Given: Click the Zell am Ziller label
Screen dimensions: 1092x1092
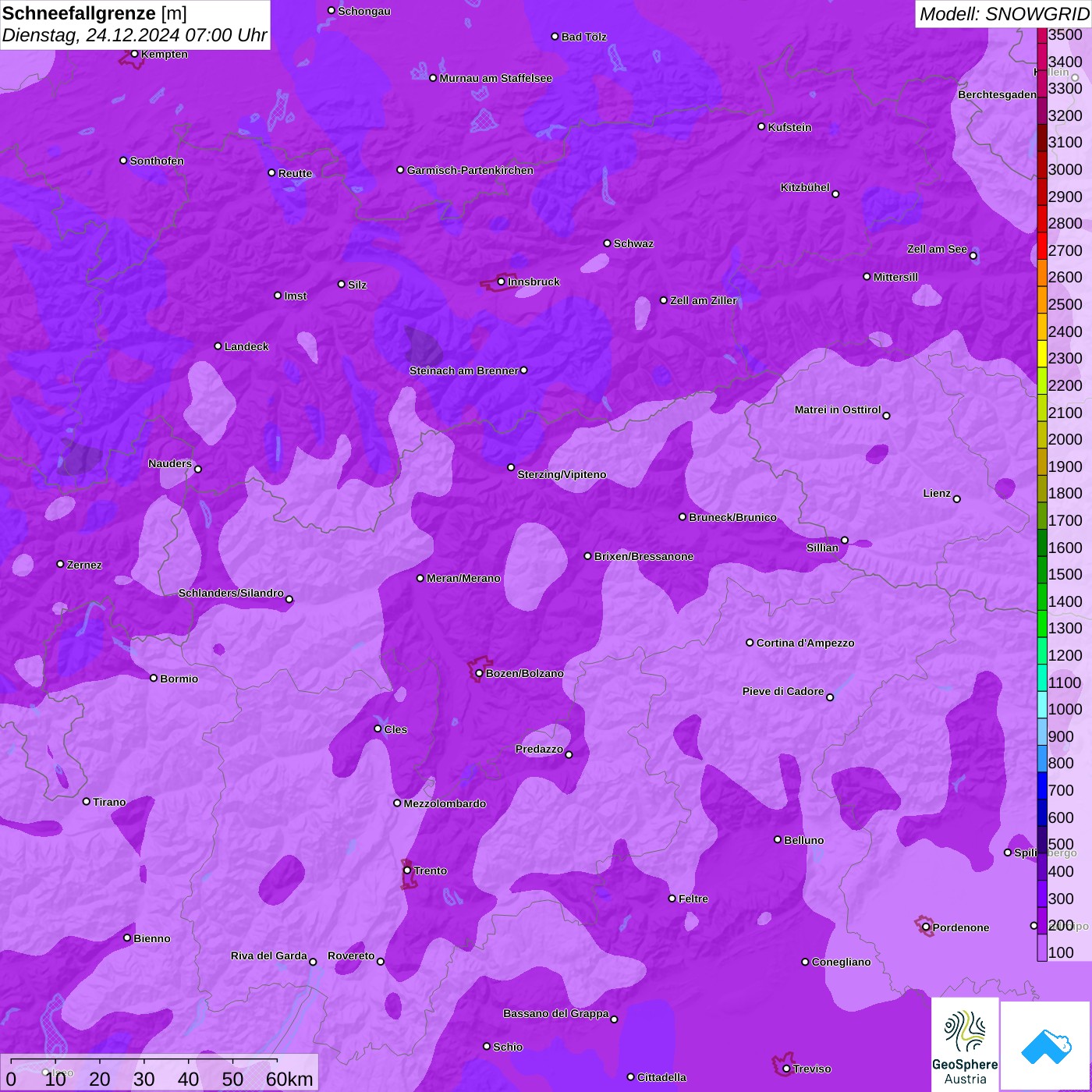Looking at the screenshot, I should [704, 300].
